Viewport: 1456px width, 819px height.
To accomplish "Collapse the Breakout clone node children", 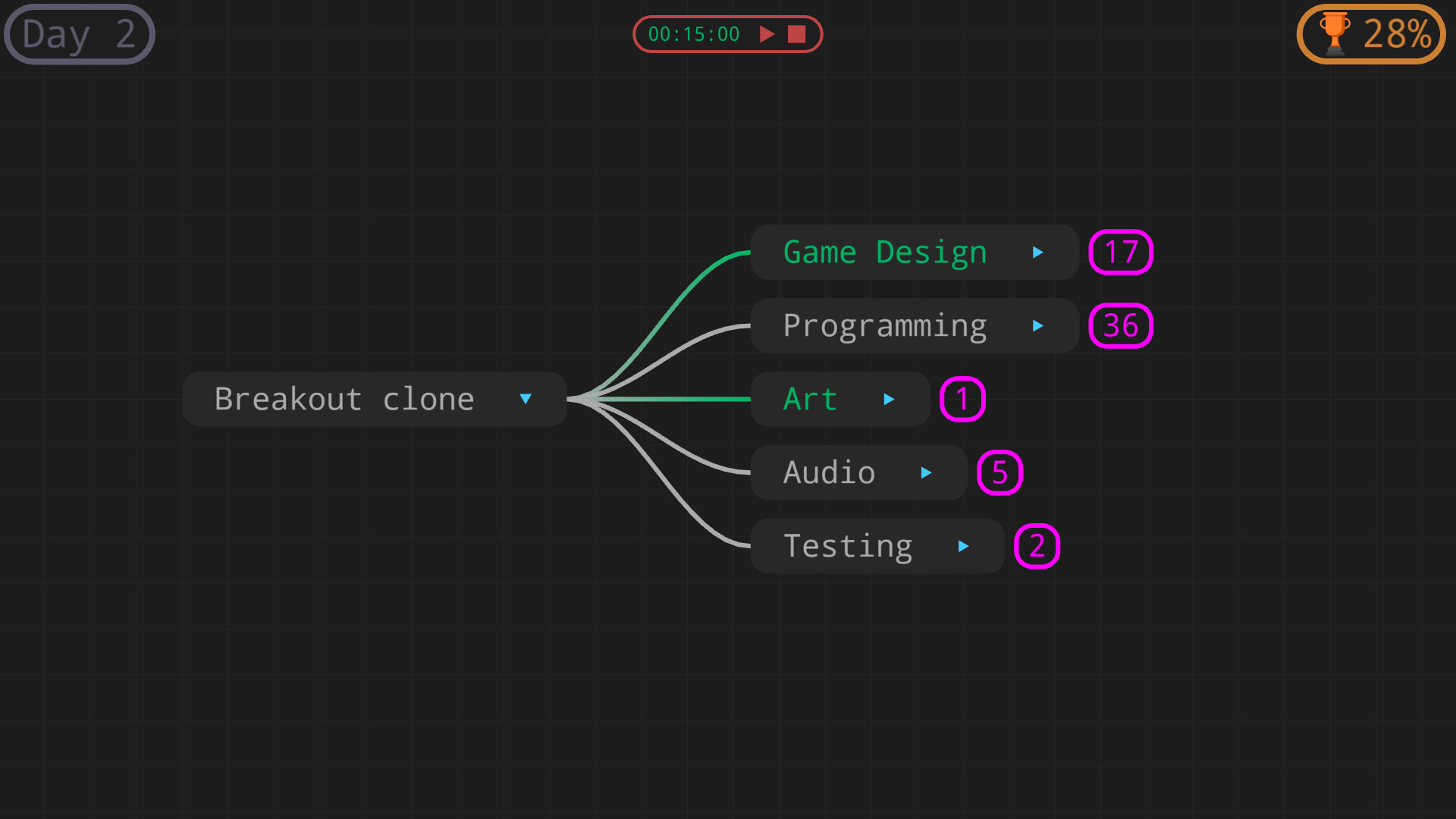I will pyautogui.click(x=526, y=399).
